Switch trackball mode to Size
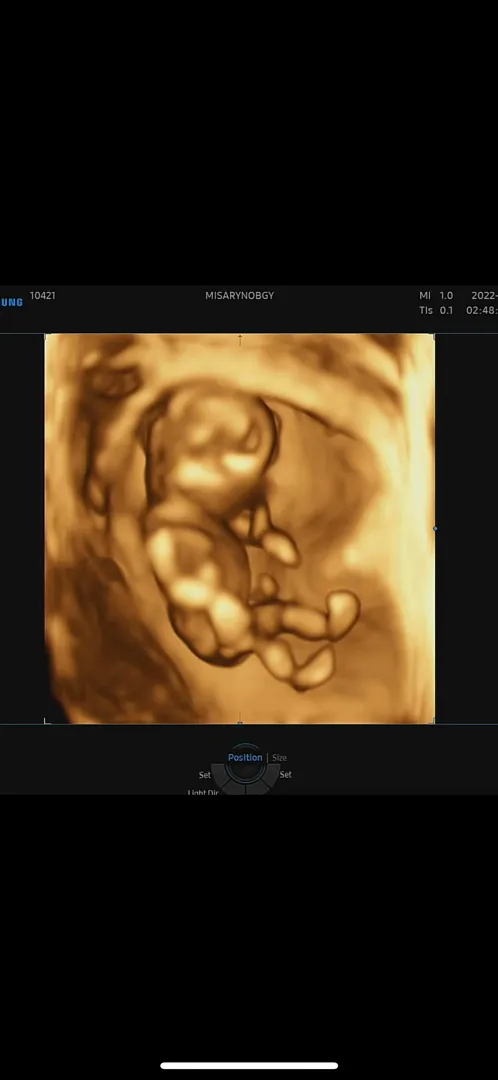Screen dimensions: 498x1080 tap(279, 758)
